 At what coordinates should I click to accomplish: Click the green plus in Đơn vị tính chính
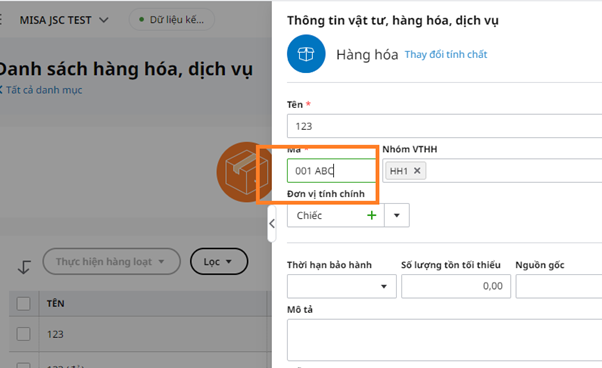tap(371, 215)
